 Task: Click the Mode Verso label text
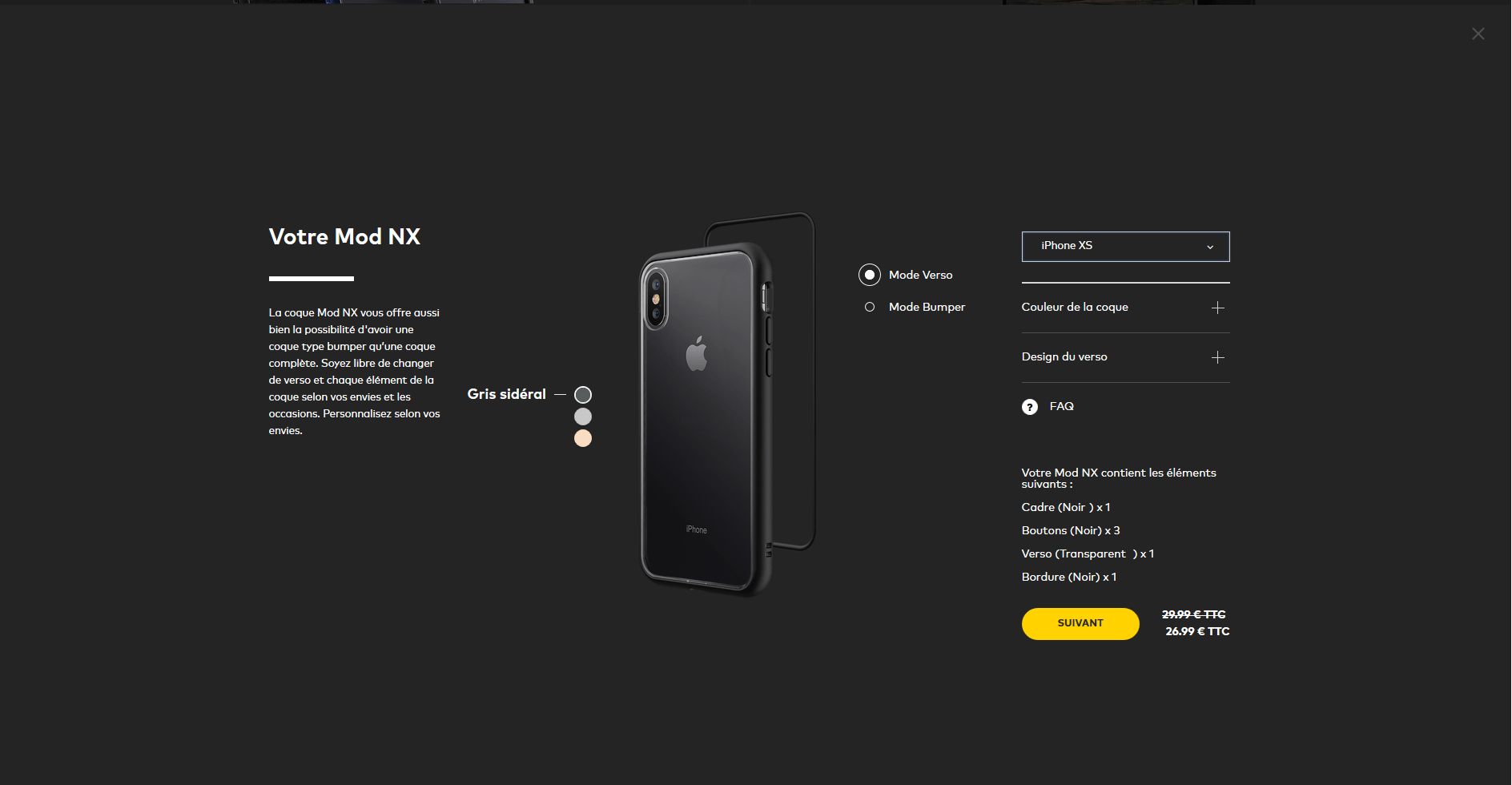coord(921,275)
